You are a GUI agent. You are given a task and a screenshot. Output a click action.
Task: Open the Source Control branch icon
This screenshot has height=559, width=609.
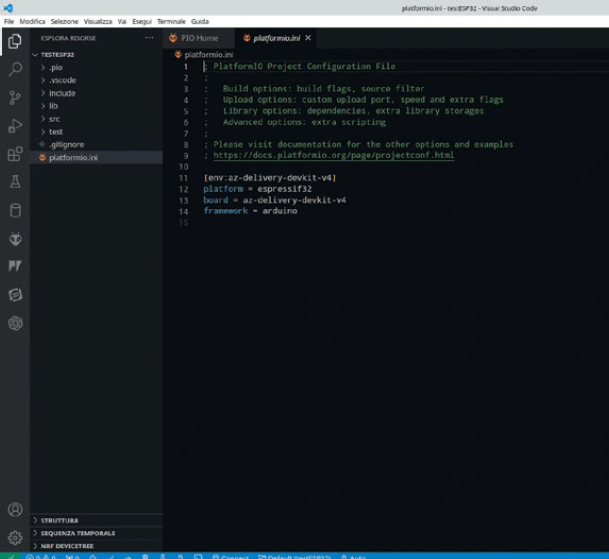[15, 98]
